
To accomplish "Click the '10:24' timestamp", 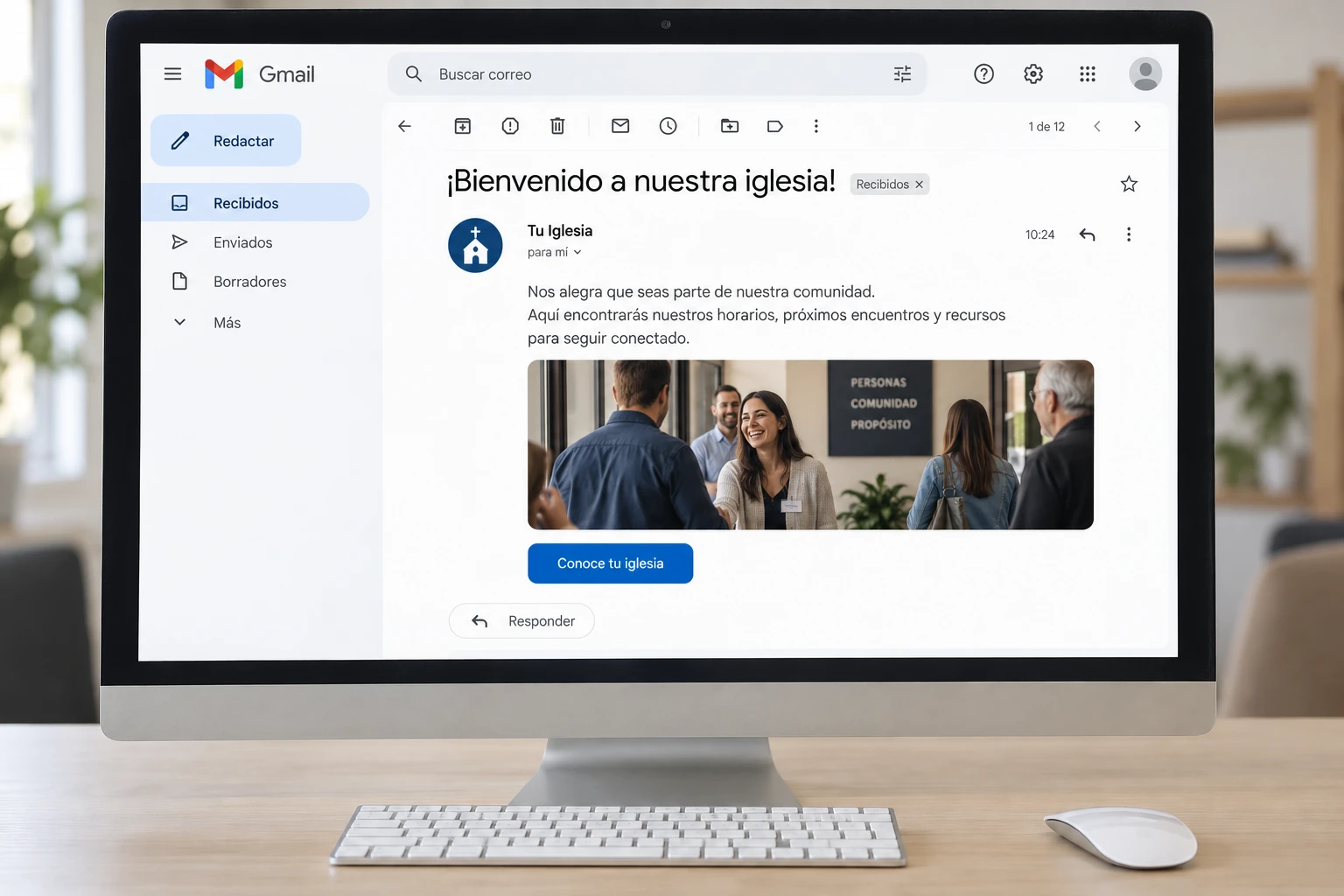I will click(1039, 234).
